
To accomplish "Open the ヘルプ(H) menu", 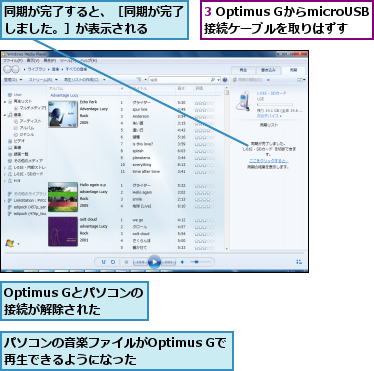I will pos(88,61).
